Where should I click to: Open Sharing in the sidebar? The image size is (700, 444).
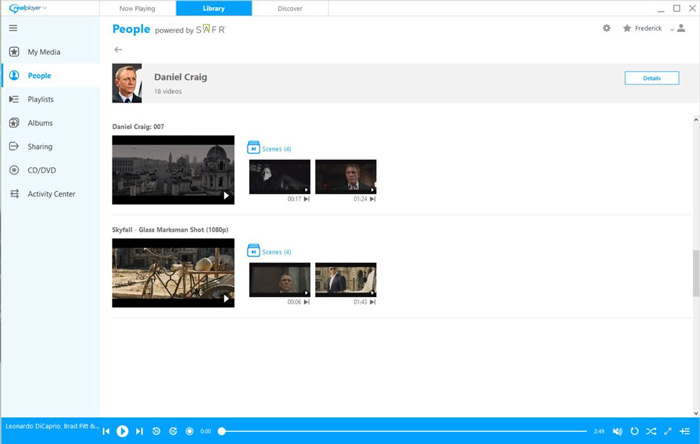41,146
